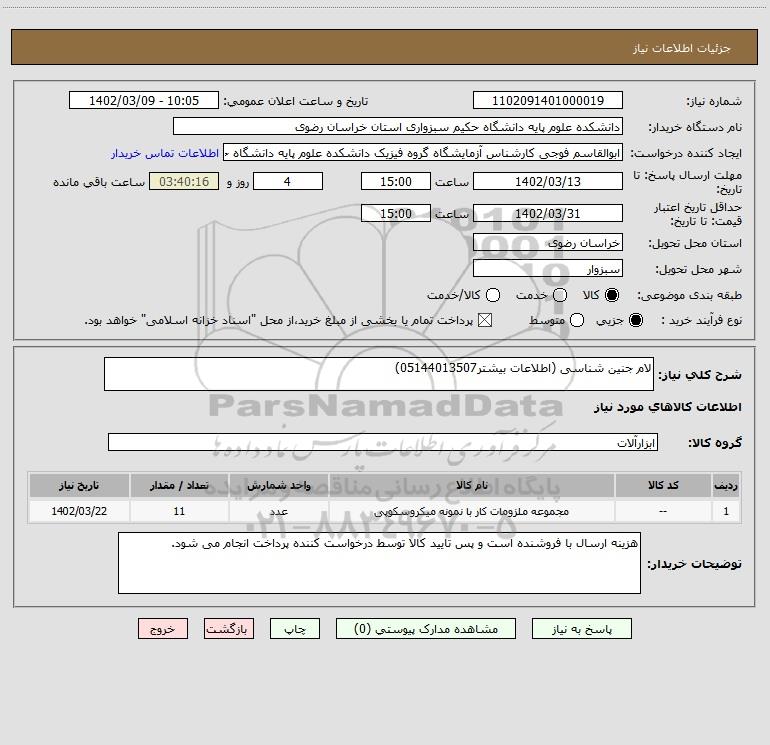Click the buyer notes text area
The height and width of the screenshot is (745, 770).
[x=379, y=563]
